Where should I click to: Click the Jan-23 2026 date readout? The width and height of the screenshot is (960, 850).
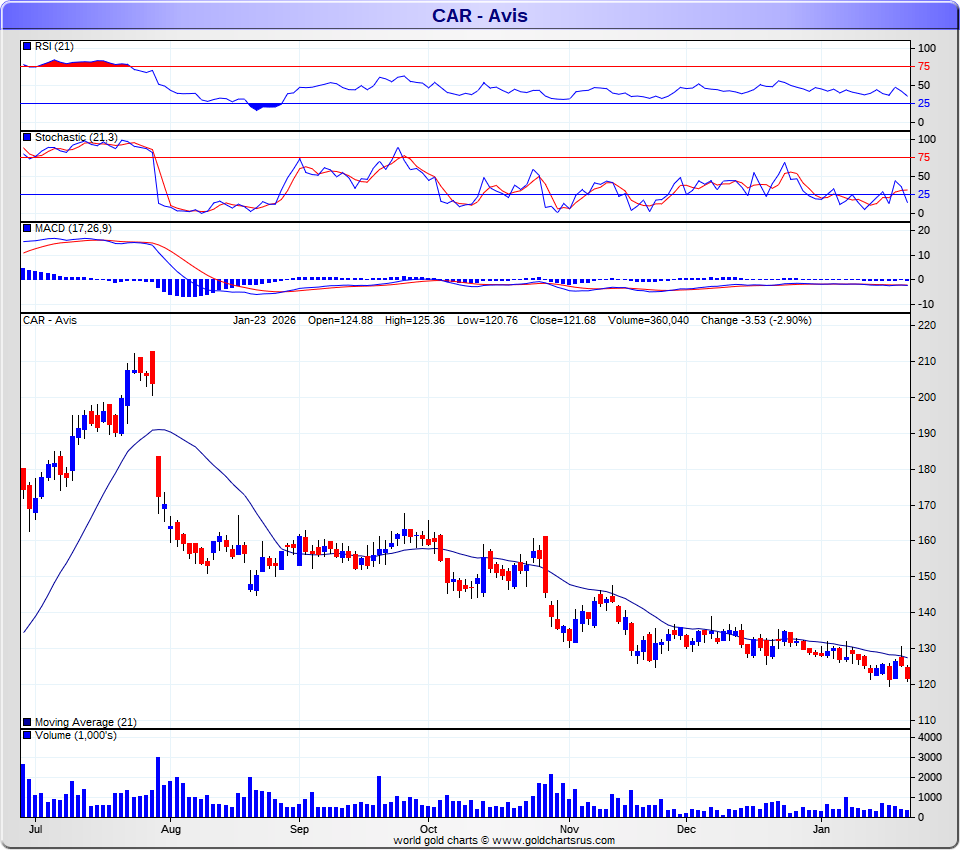263,321
